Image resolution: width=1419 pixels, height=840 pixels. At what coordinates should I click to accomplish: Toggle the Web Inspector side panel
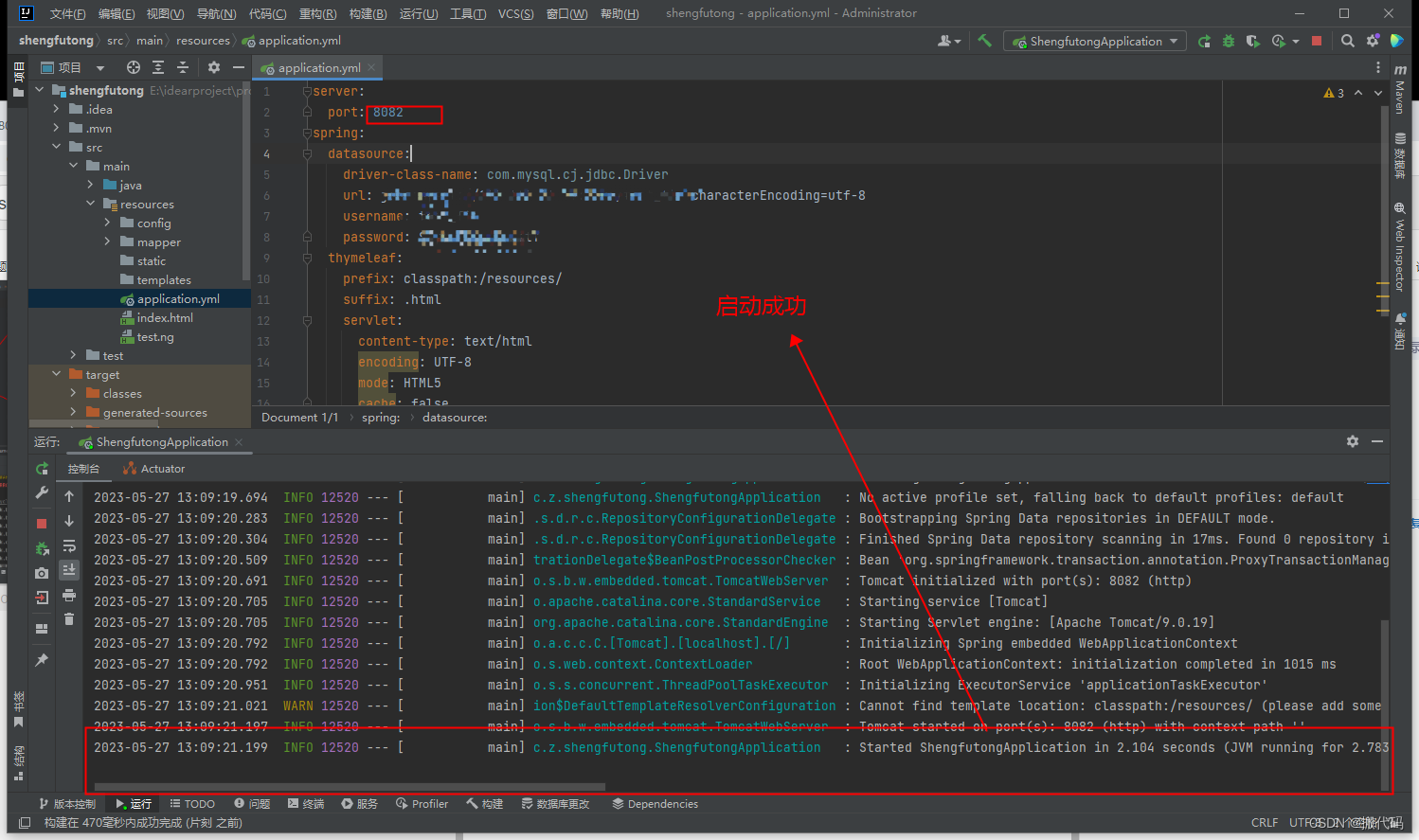[1400, 245]
